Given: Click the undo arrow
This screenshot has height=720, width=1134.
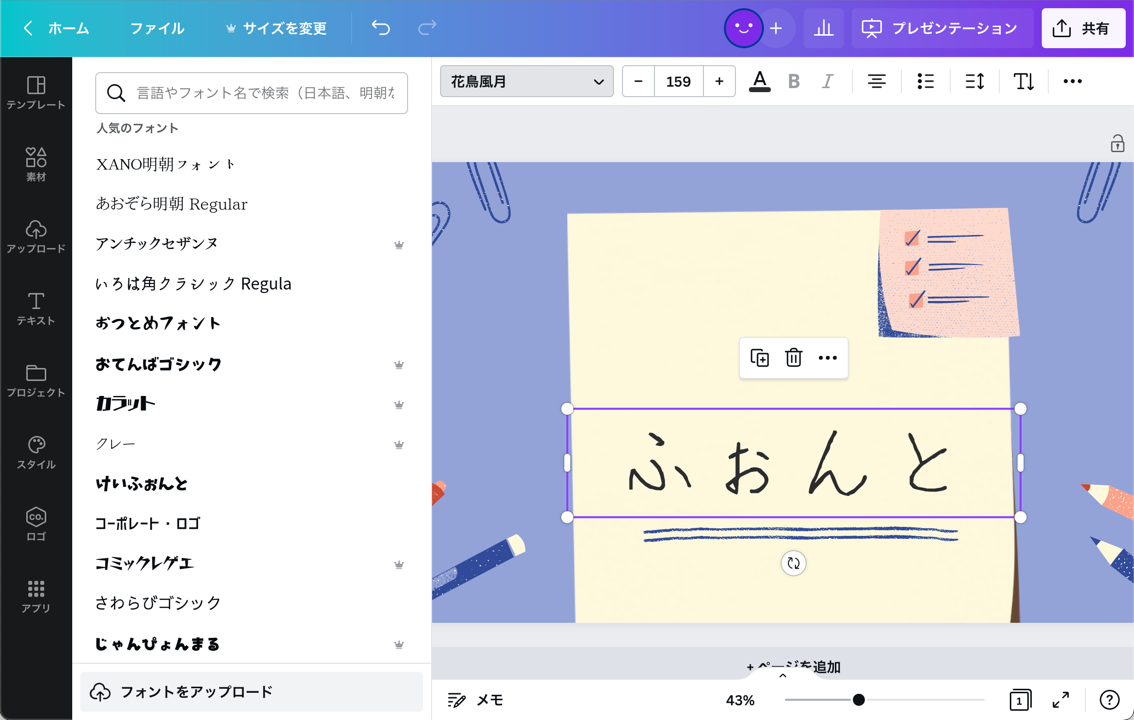Looking at the screenshot, I should pos(381,28).
